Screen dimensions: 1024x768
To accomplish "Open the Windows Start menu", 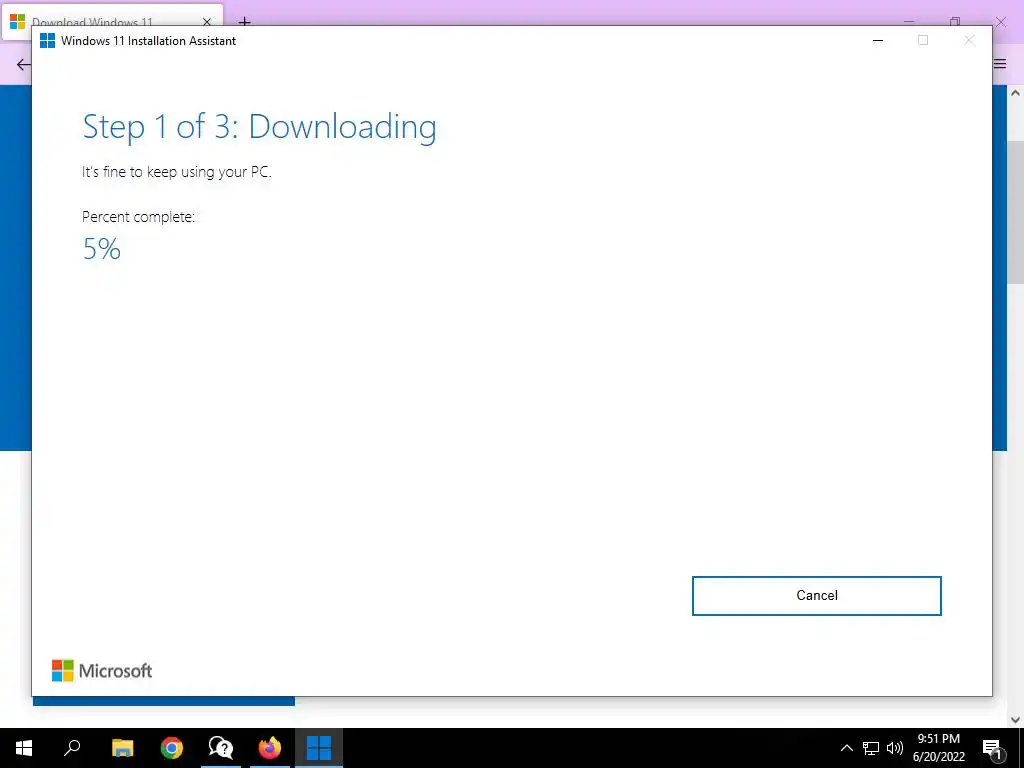I will pyautogui.click(x=24, y=748).
